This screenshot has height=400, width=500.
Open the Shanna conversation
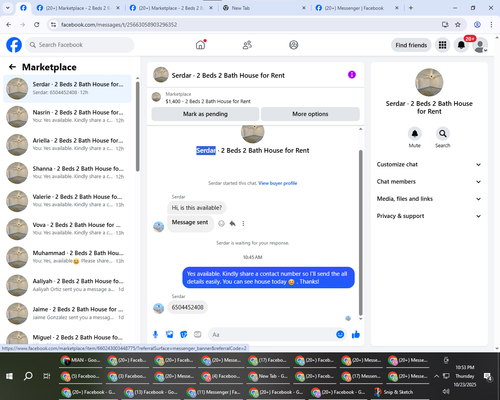pyautogui.click(x=67, y=173)
